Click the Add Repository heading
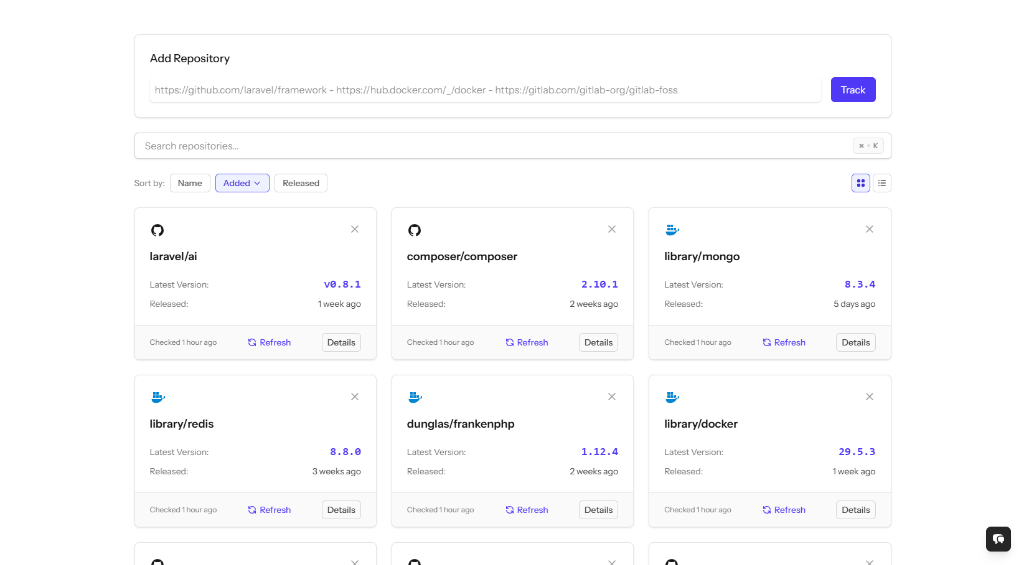Screen dimensions: 1024x565 (189, 58)
